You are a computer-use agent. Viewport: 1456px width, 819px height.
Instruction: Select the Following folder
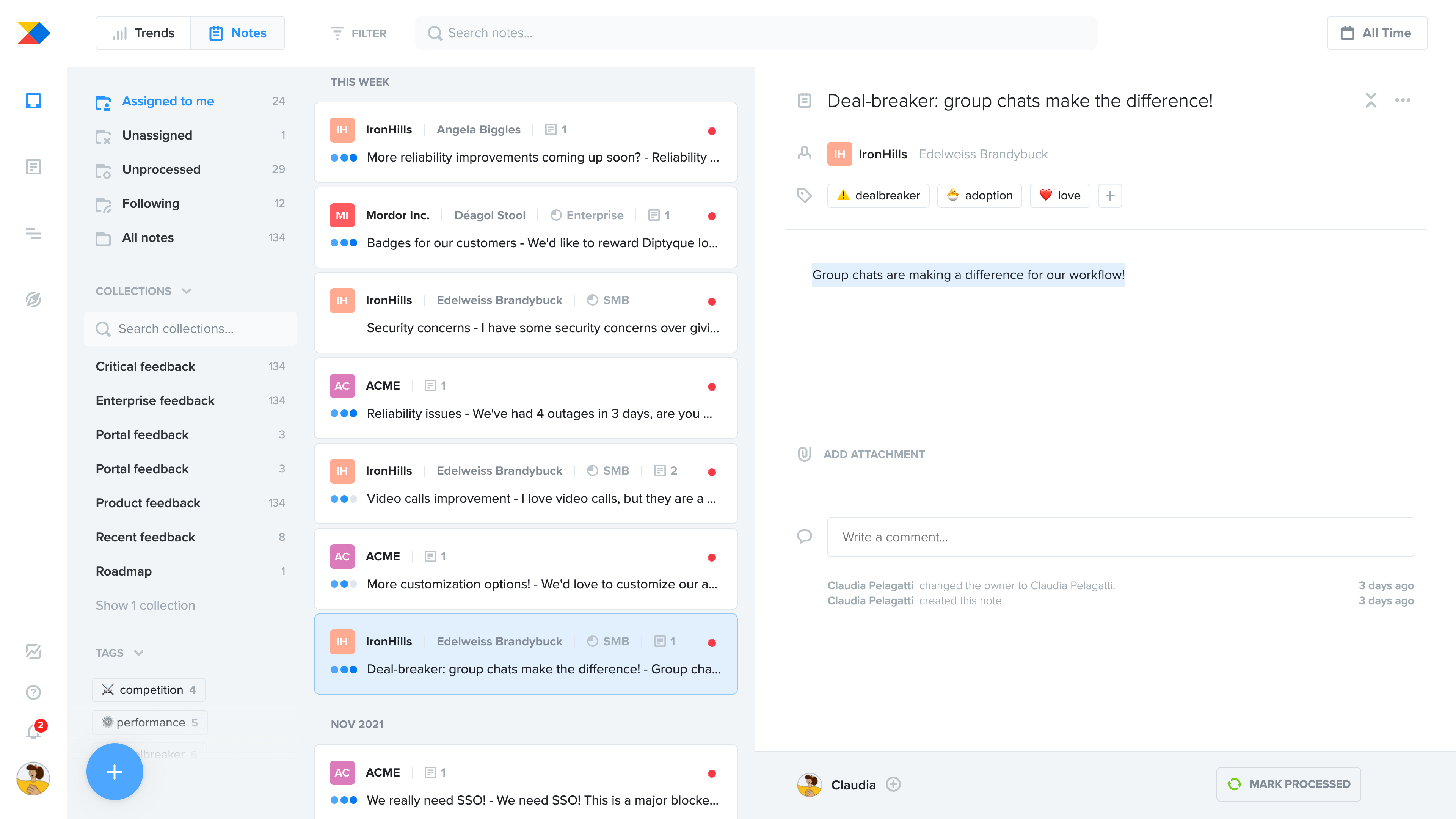click(x=190, y=204)
